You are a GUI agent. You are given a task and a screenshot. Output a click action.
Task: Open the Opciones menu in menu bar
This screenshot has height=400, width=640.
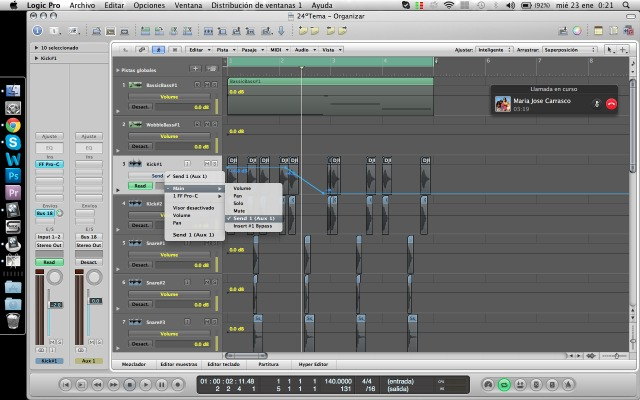149,5
